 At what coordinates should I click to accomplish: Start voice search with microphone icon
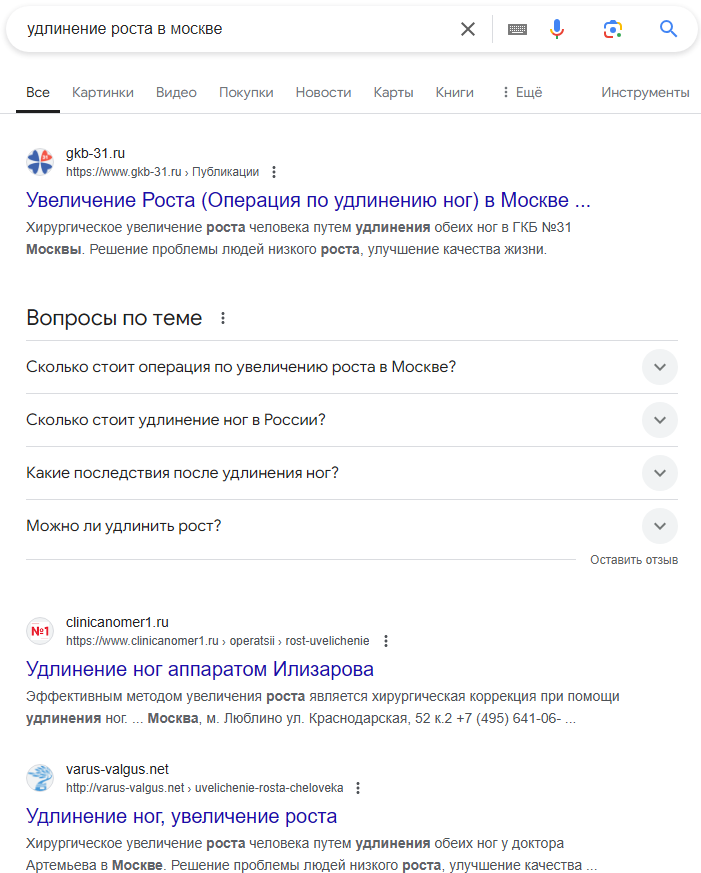[557, 29]
